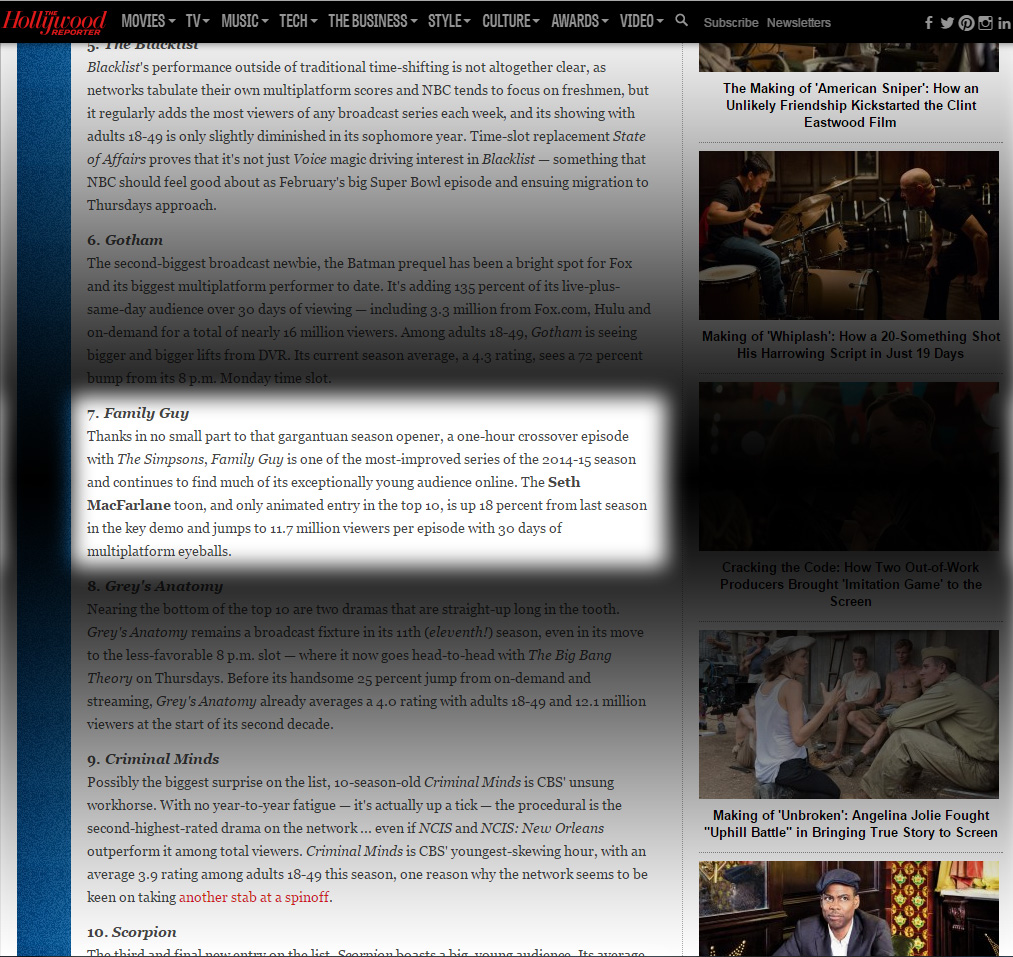Expand the TV menu
1013x957 pixels.
click(x=198, y=21)
